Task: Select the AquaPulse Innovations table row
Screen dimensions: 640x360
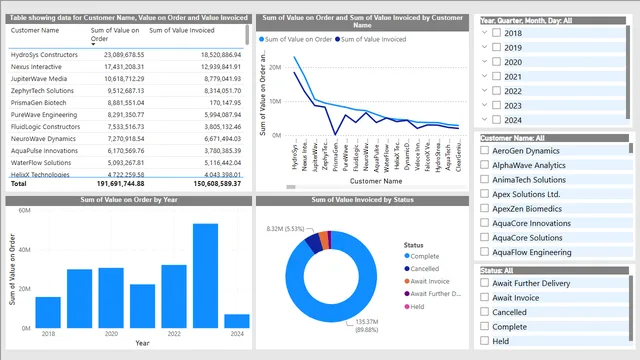Action: point(126,151)
